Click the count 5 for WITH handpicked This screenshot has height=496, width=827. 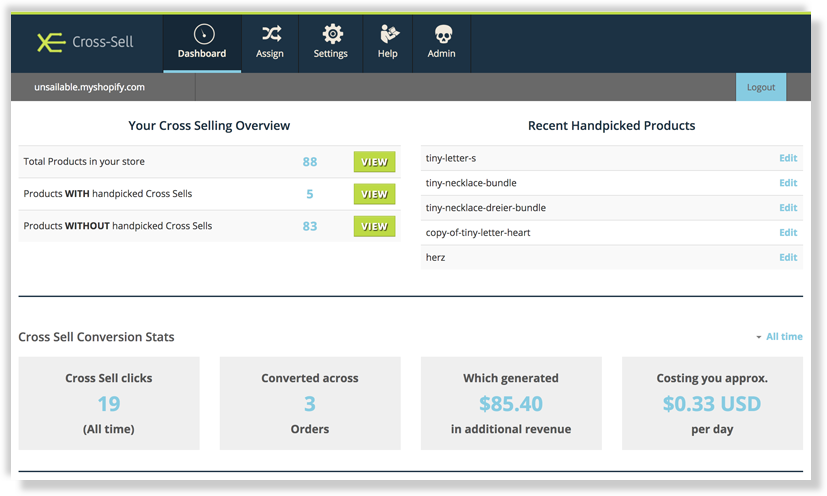coord(310,194)
